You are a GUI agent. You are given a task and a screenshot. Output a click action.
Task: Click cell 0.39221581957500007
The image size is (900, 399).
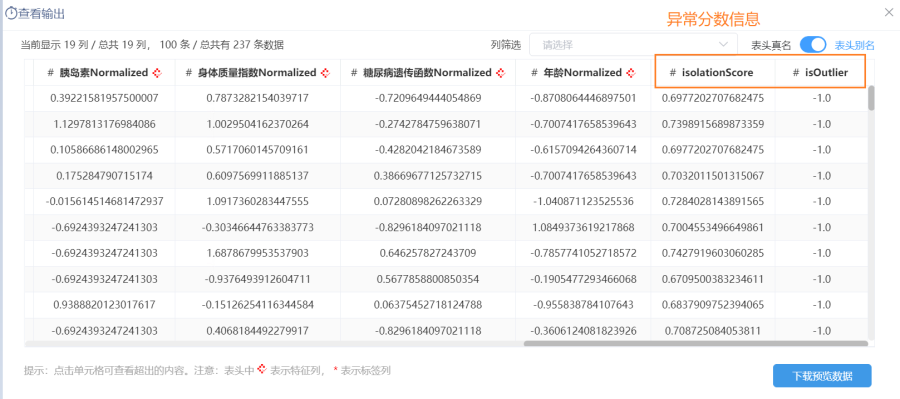(x=104, y=98)
